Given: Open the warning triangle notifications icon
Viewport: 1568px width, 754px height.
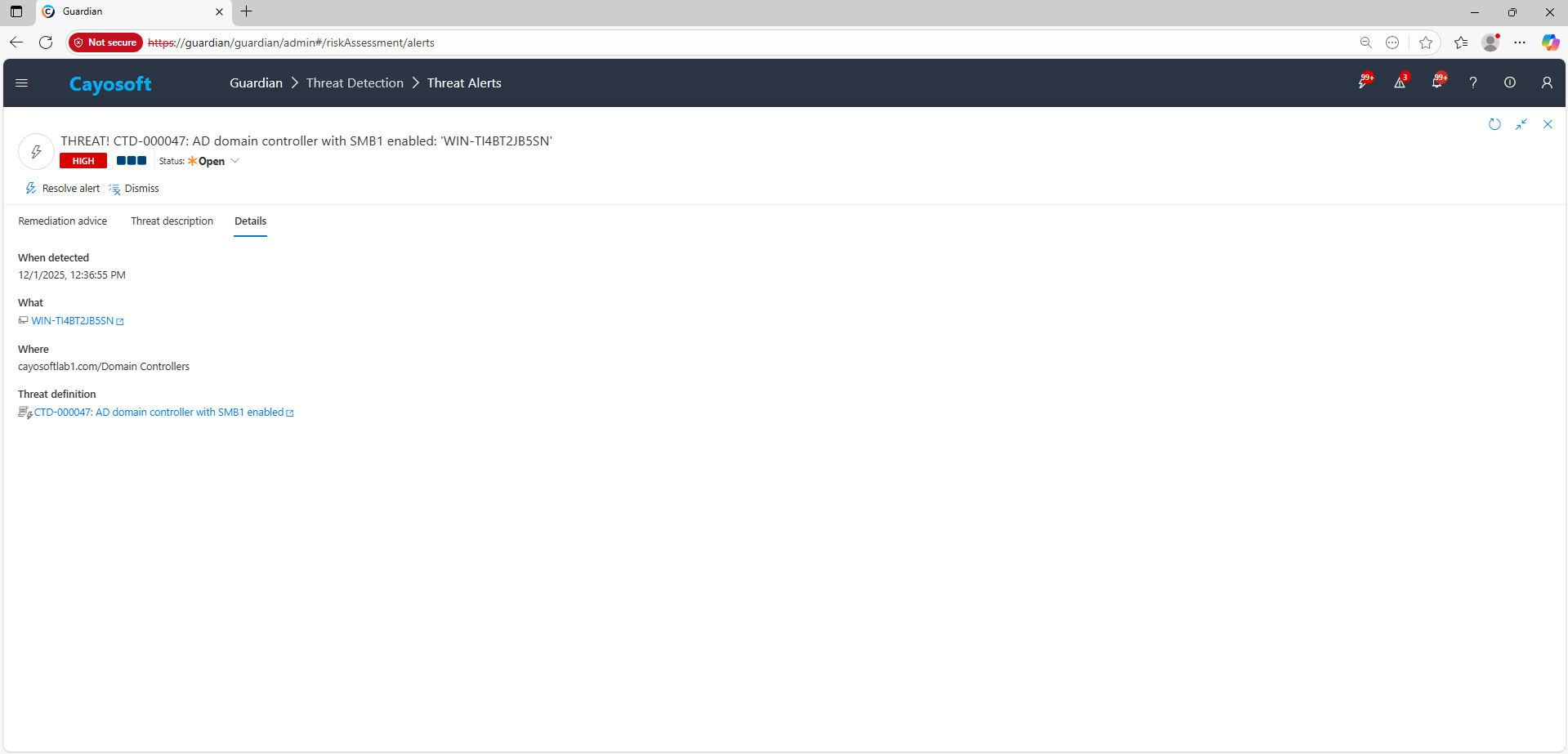Looking at the screenshot, I should 1400,83.
